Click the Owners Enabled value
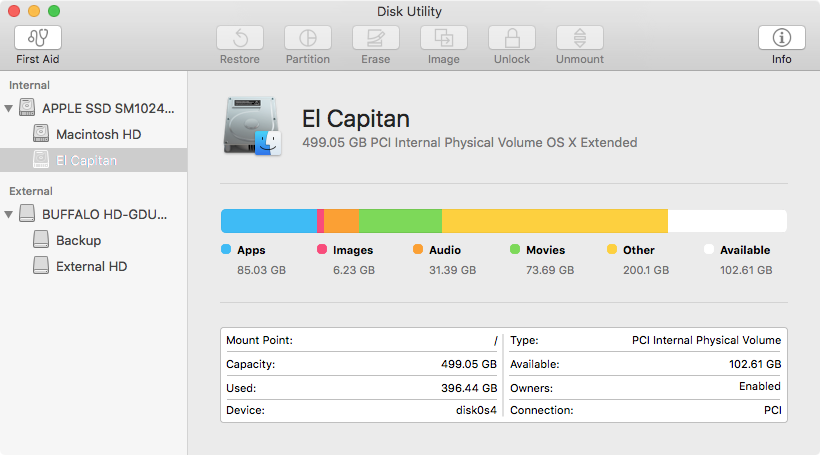Screen dimensions: 820x455 (x=760, y=386)
